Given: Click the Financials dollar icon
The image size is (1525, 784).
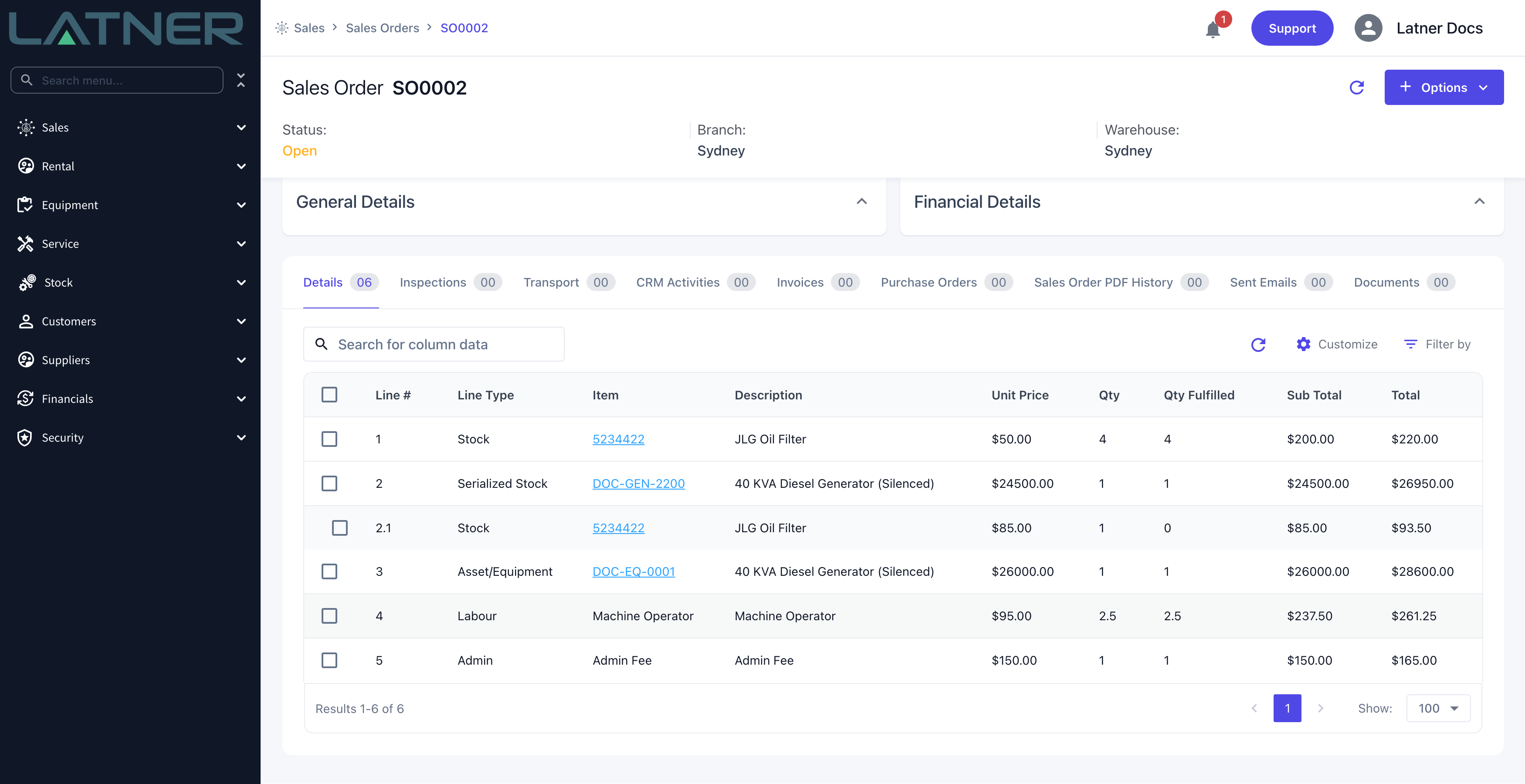Looking at the screenshot, I should (x=25, y=399).
